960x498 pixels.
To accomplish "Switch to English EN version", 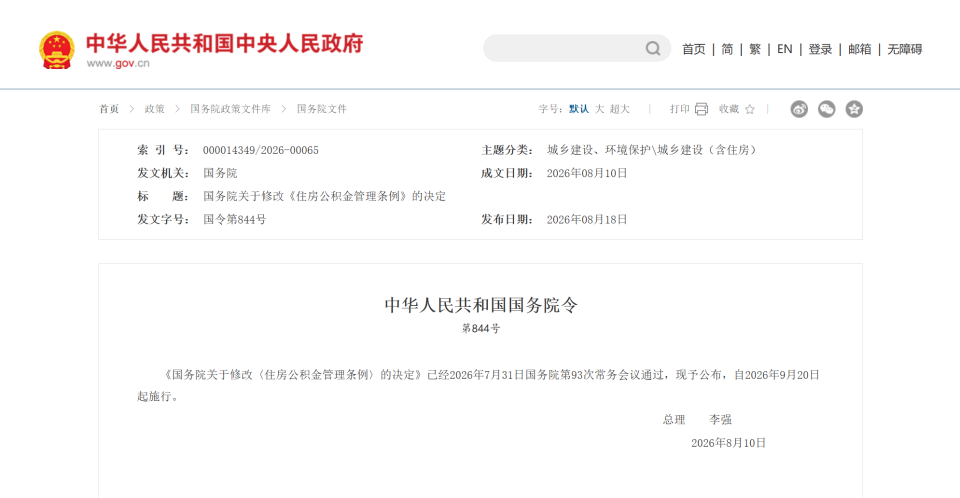I will pos(784,49).
